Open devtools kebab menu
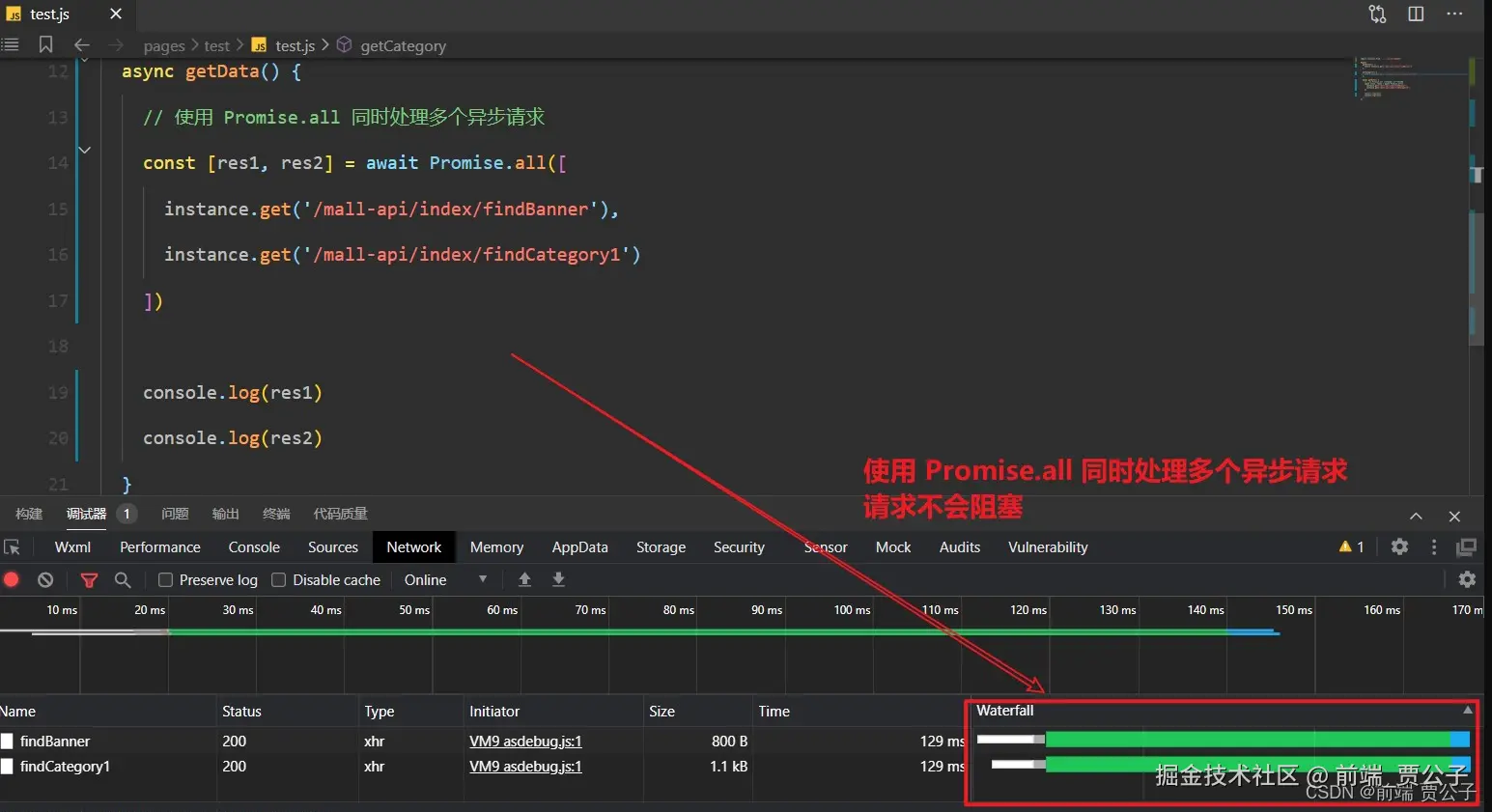 click(x=1434, y=547)
